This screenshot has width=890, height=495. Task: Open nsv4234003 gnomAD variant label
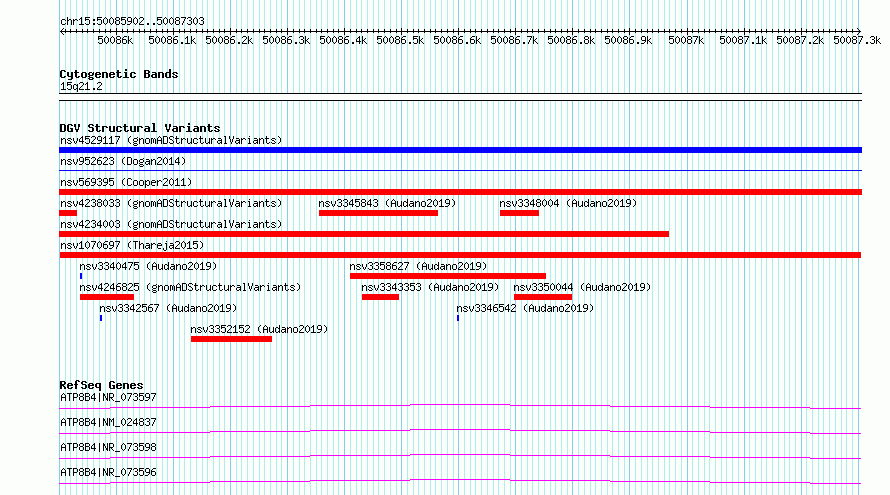pyautogui.click(x=171, y=224)
